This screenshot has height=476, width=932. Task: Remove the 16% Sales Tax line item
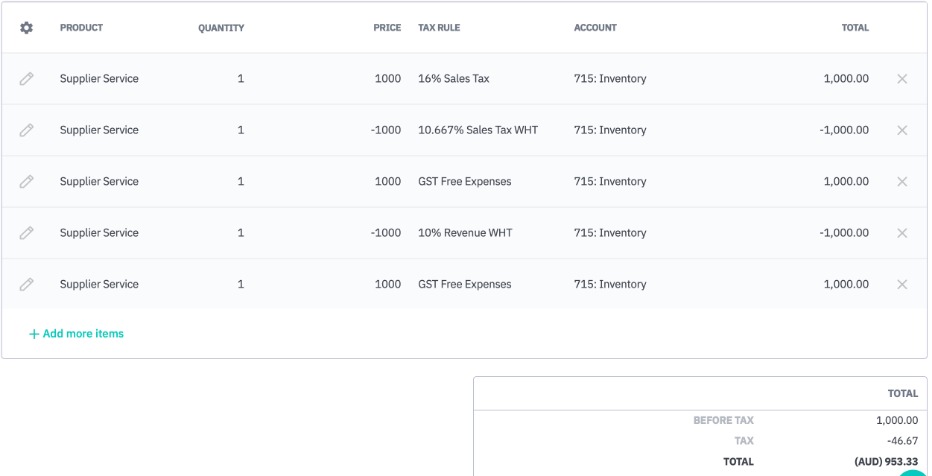902,79
